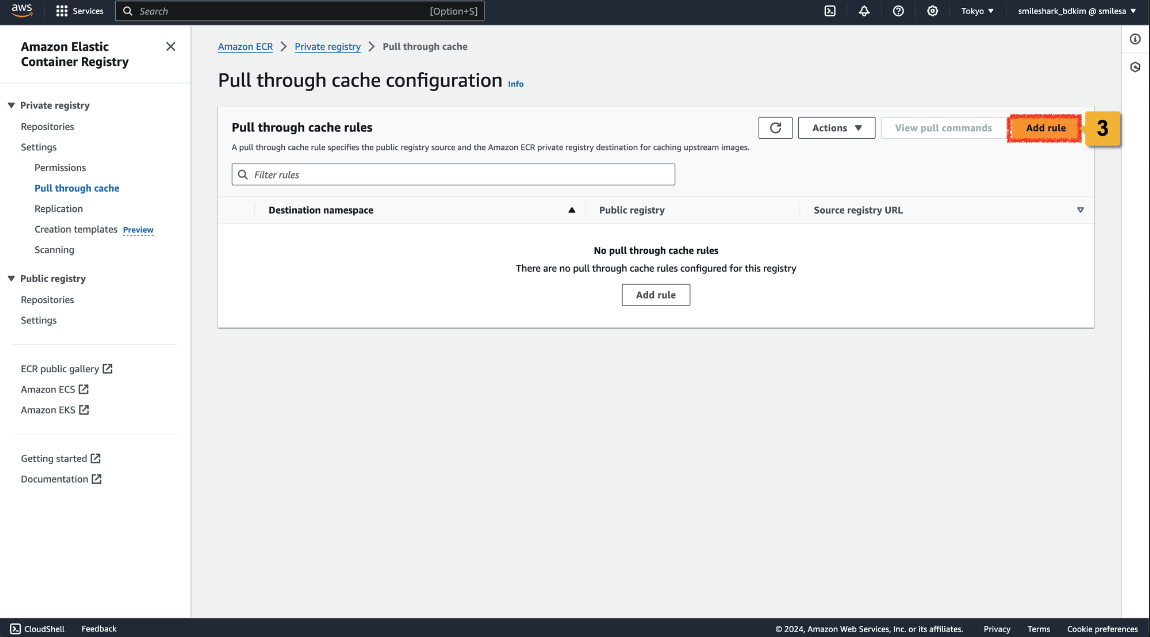The image size is (1150, 637).
Task: Collapse the Private registry section
Action: (x=12, y=106)
